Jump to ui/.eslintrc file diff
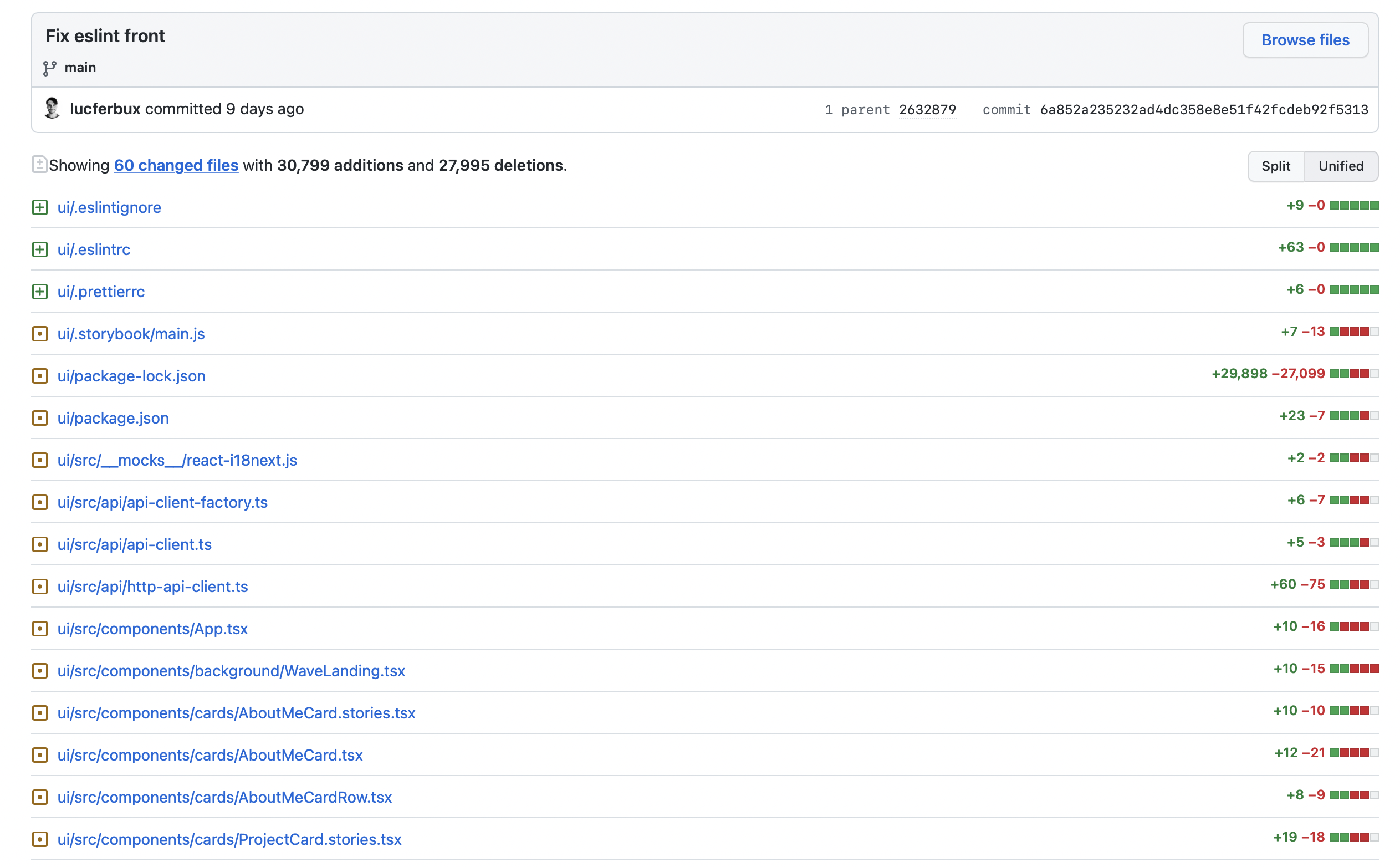The height and width of the screenshot is (867, 1400). click(x=94, y=249)
